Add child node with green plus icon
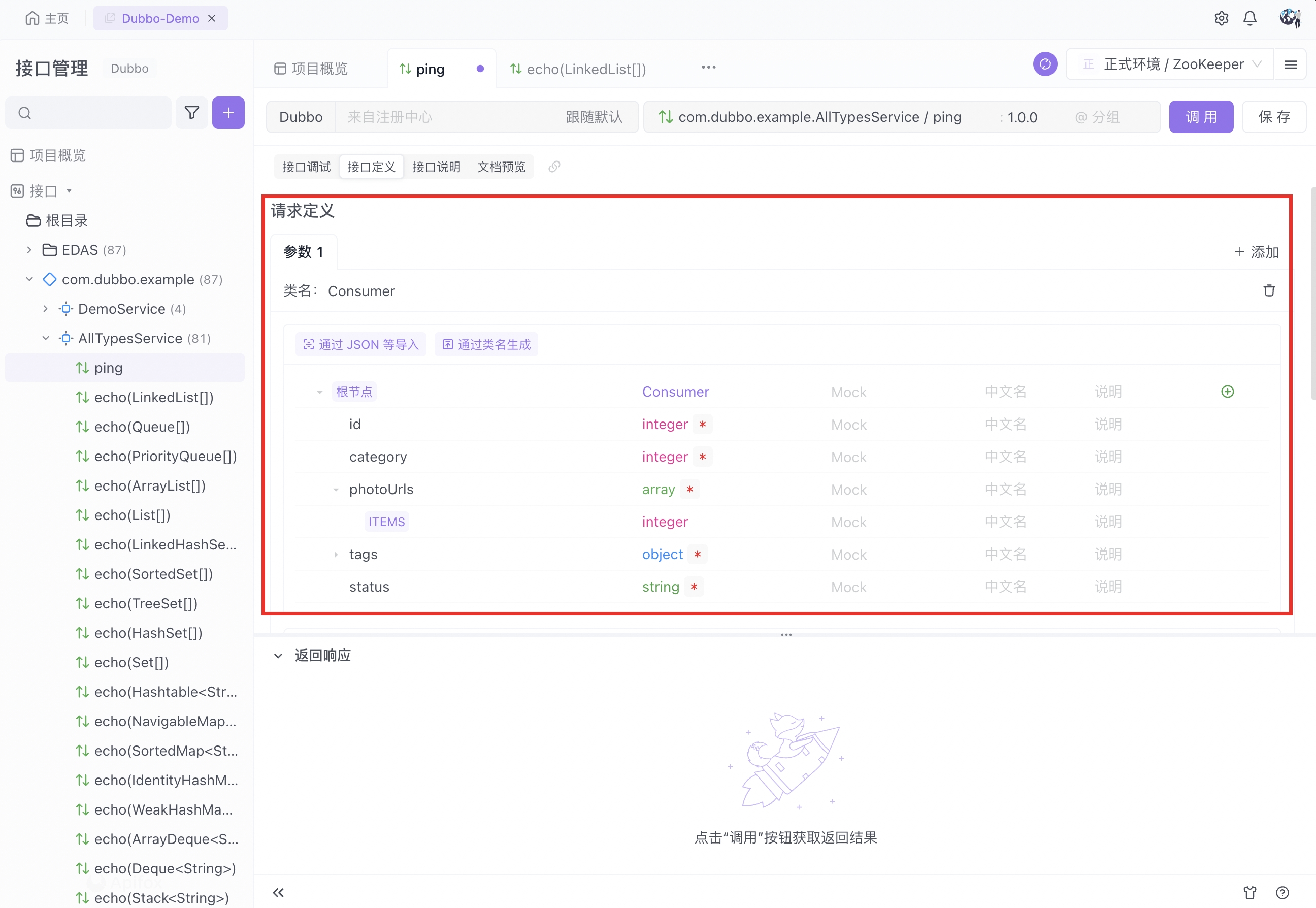Image resolution: width=1316 pixels, height=908 pixels. (1227, 392)
